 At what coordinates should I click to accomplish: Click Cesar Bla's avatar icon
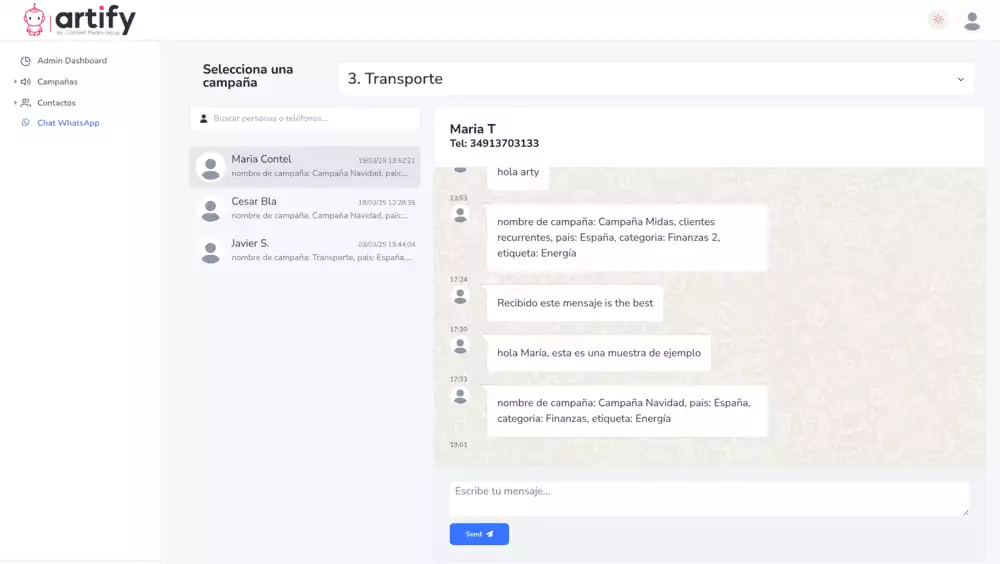210,209
